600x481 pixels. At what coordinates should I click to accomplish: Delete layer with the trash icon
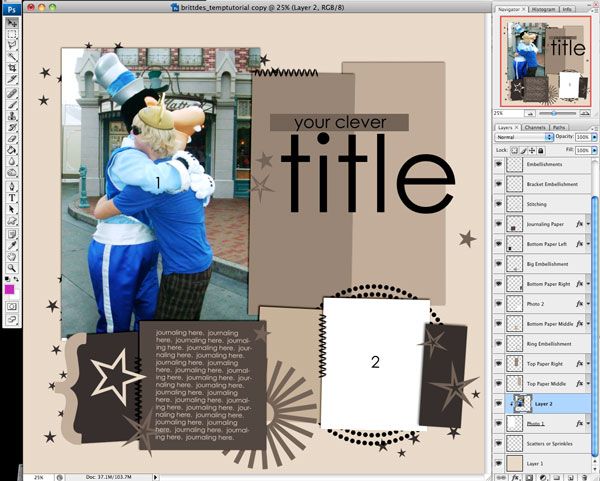pyautogui.click(x=584, y=478)
